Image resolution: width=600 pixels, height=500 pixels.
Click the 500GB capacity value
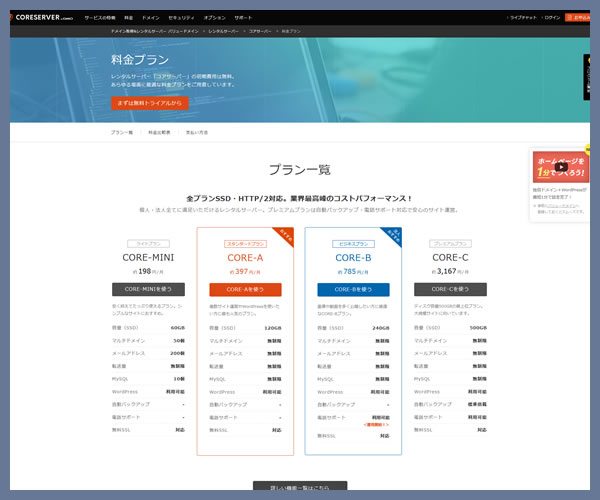coord(478,328)
